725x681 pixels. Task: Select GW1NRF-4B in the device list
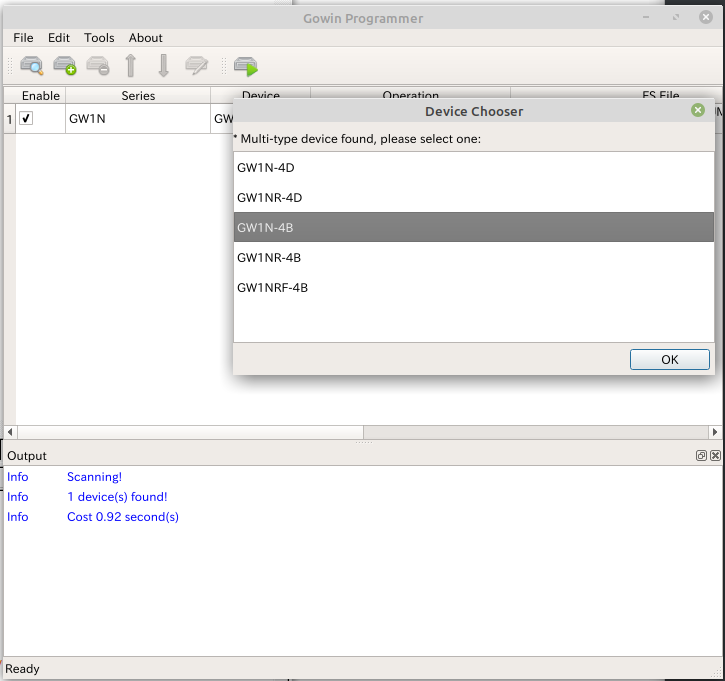pyautogui.click(x=474, y=287)
